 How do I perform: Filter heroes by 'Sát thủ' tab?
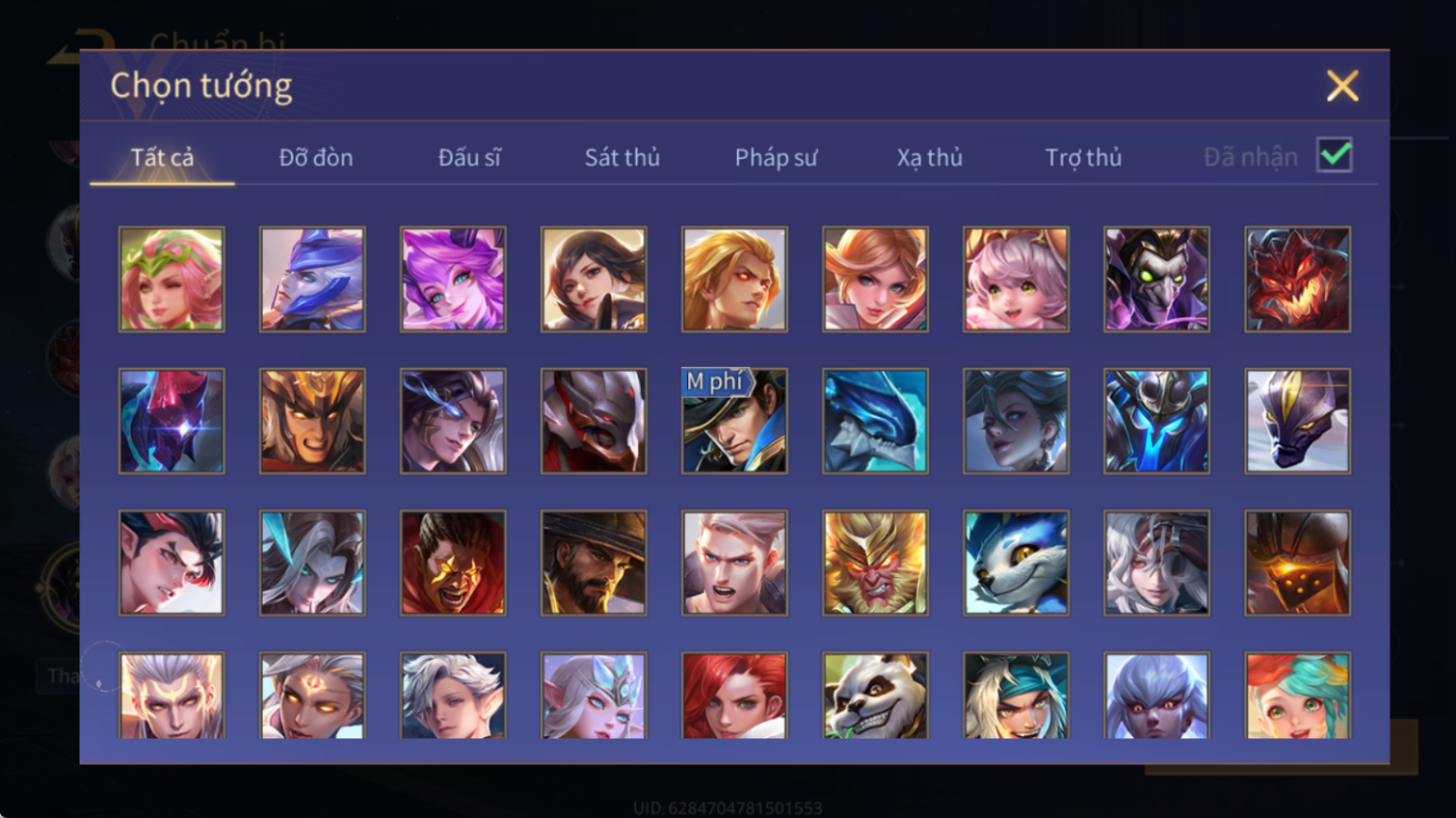[x=622, y=157]
